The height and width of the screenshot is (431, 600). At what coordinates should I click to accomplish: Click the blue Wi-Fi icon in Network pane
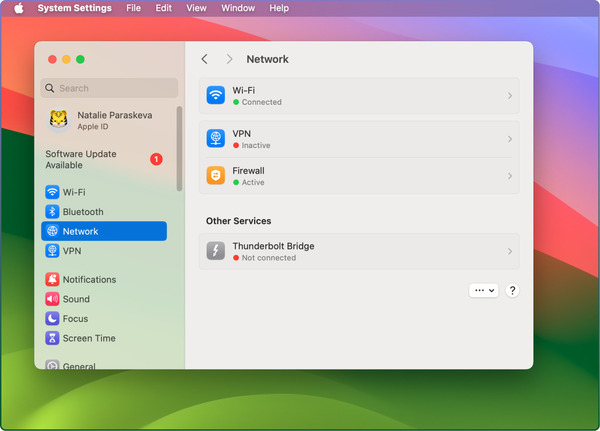pyautogui.click(x=216, y=95)
